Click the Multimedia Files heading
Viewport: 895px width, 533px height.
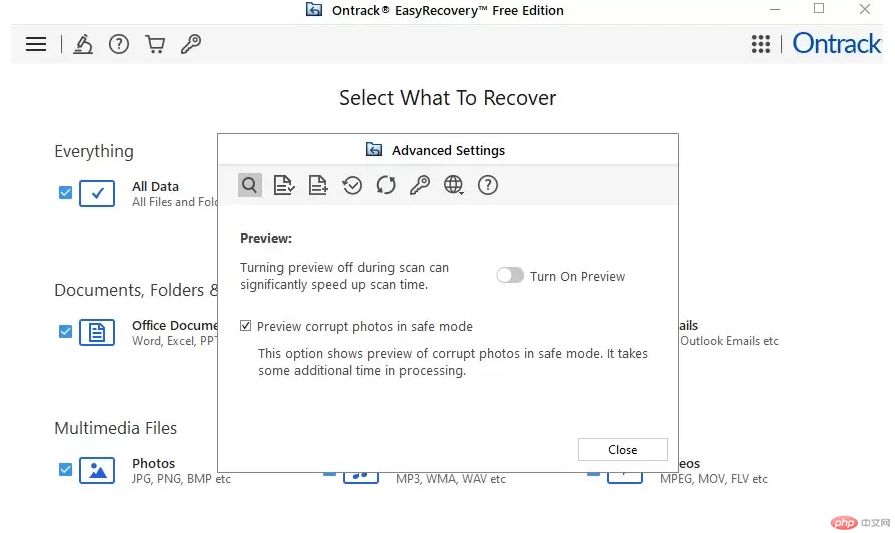point(115,428)
